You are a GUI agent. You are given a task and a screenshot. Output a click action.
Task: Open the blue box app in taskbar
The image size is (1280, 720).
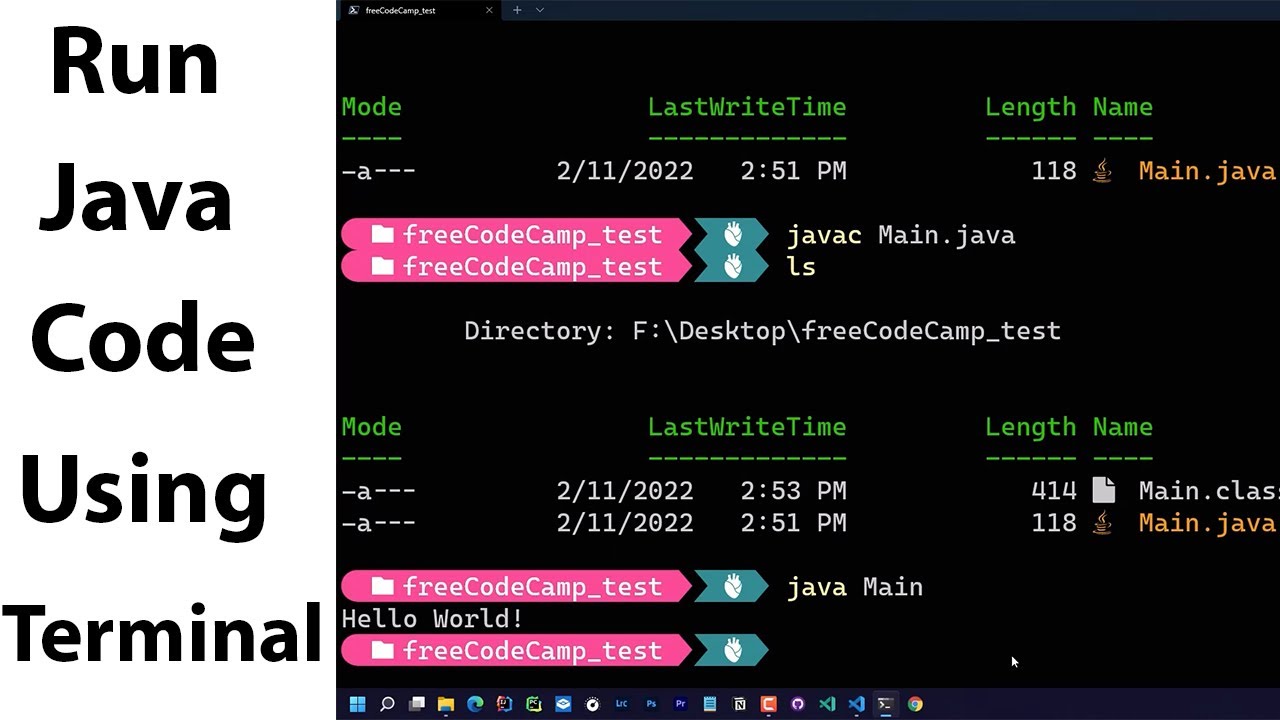tap(563, 704)
